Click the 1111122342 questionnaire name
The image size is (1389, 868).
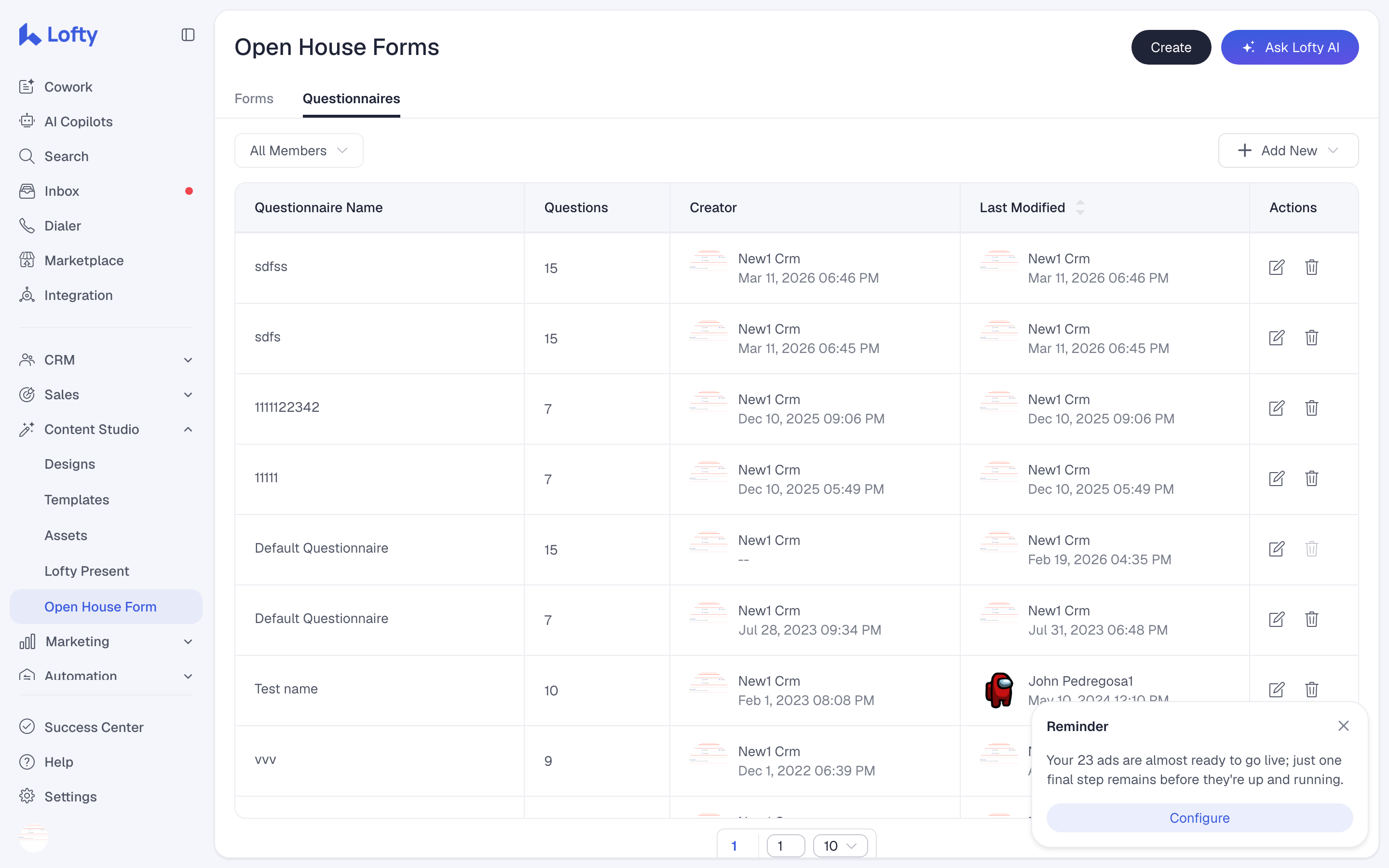(x=287, y=407)
